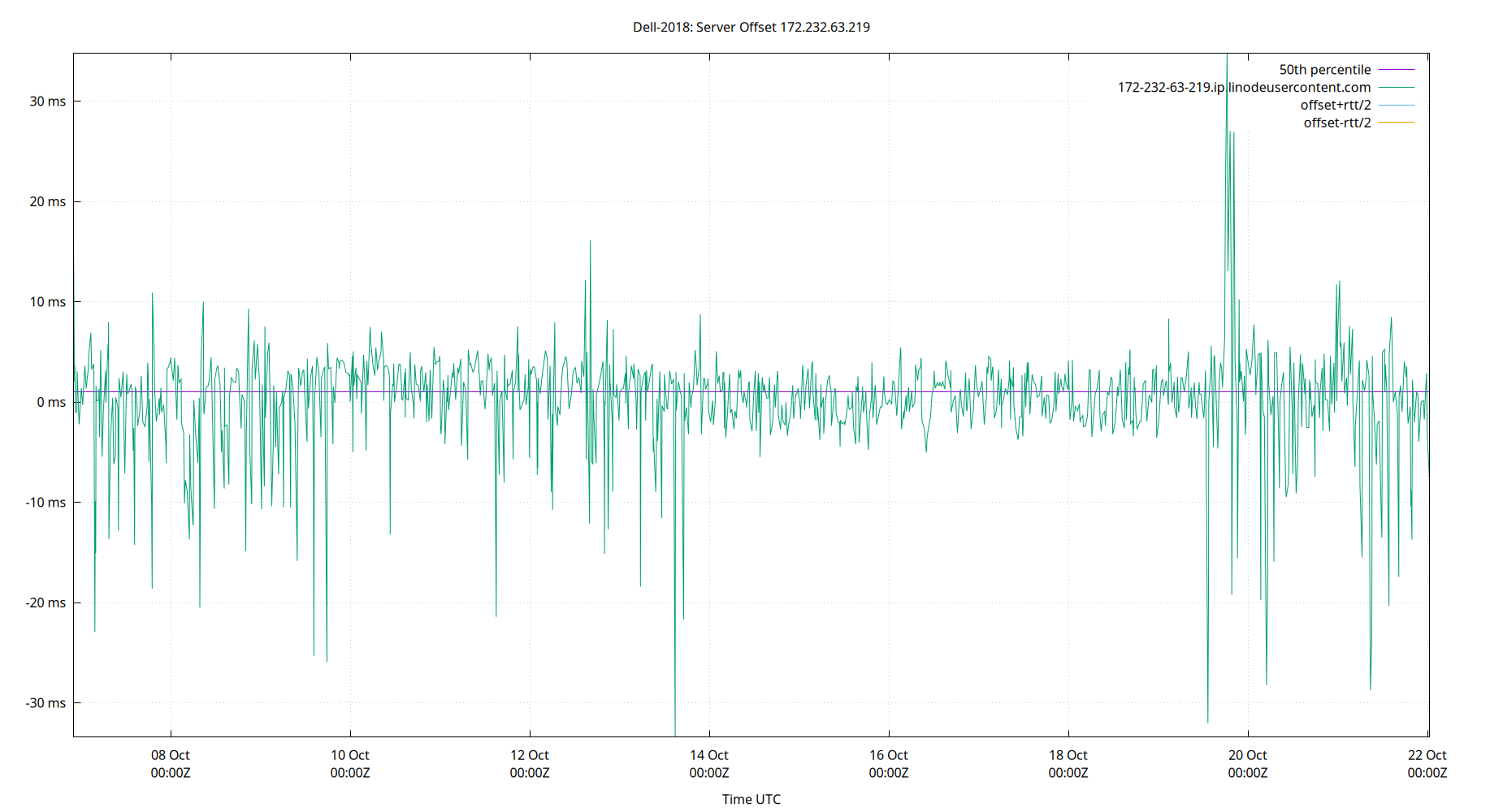Viewport: 1503px width, 812px height.
Task: Select the '22 Oct' x-axis date label
Action: point(1427,755)
